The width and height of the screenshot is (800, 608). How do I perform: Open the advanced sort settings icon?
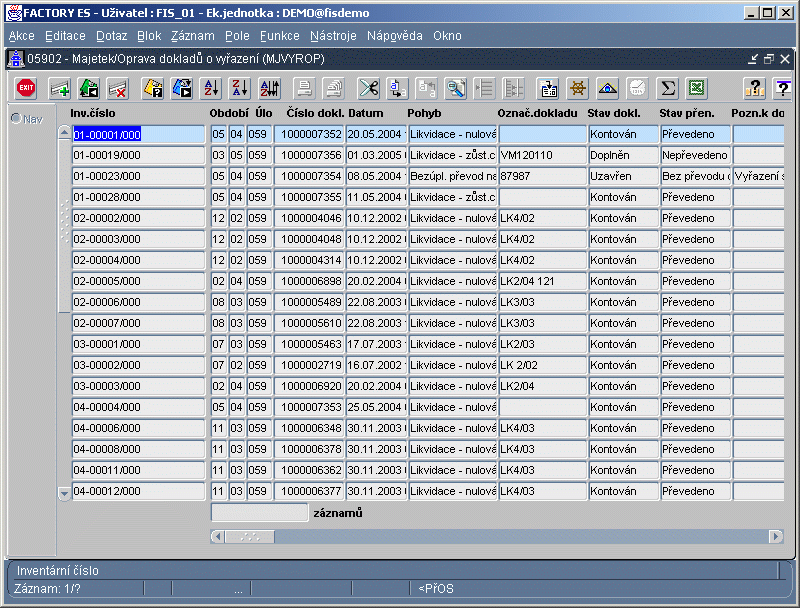click(x=270, y=88)
